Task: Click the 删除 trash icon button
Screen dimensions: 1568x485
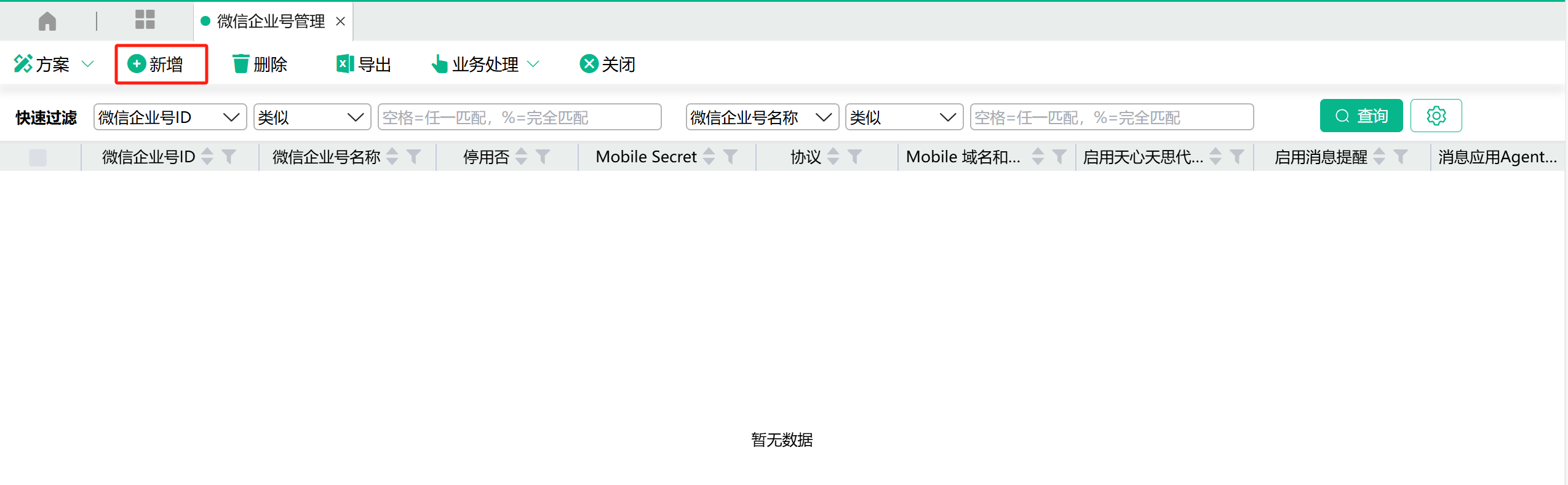Action: [x=259, y=64]
